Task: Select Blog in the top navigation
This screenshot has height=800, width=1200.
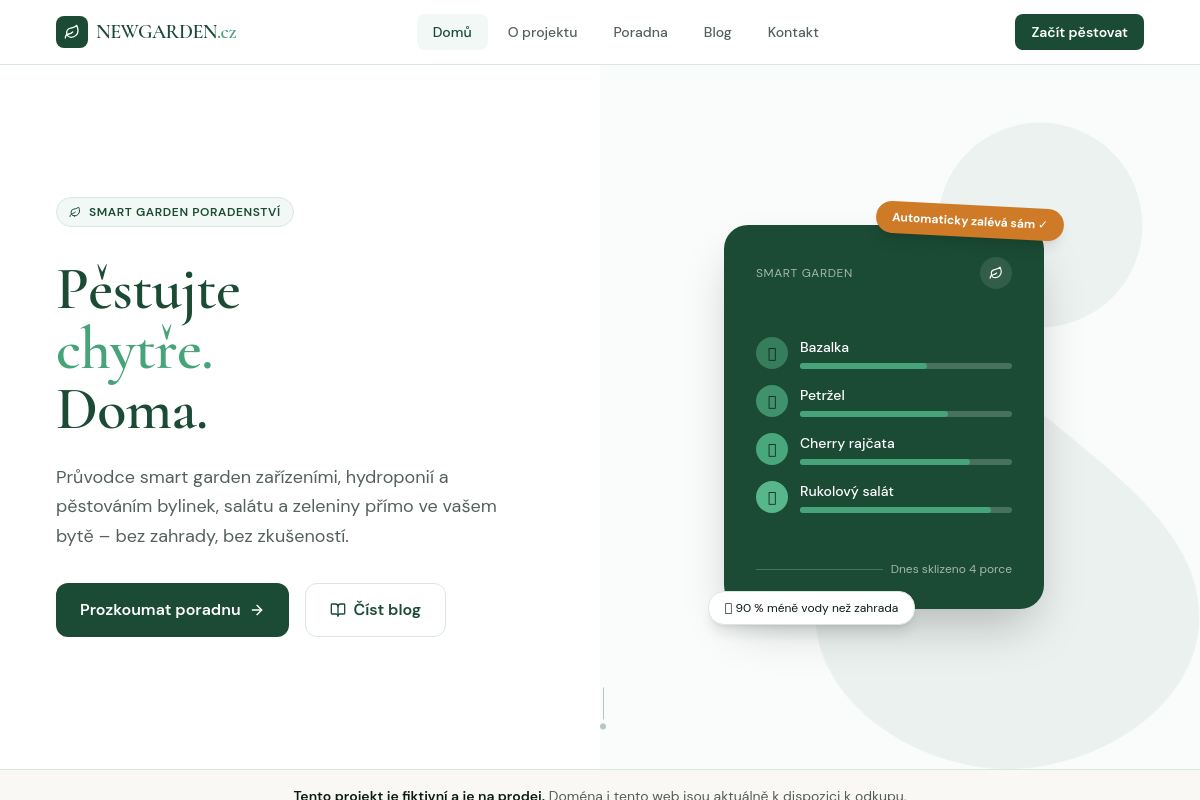Action: (717, 32)
